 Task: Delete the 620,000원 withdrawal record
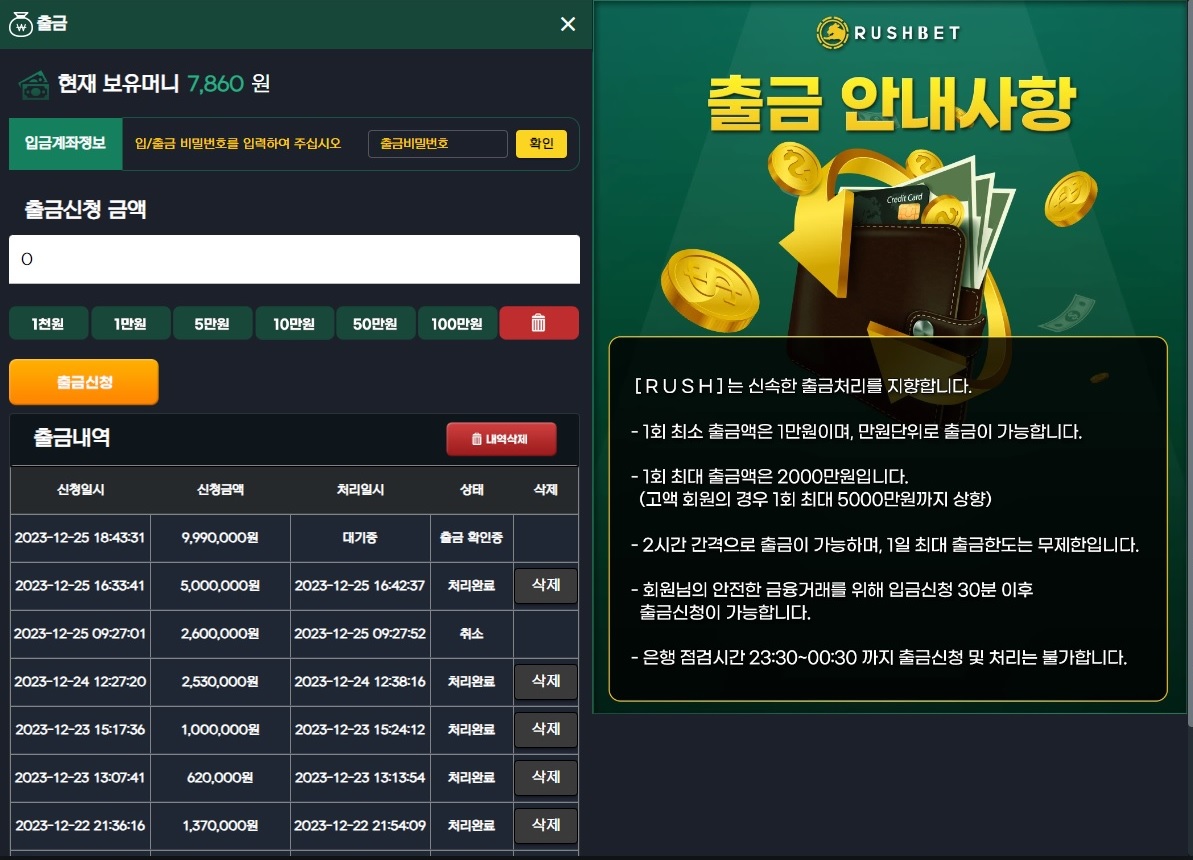click(x=546, y=777)
